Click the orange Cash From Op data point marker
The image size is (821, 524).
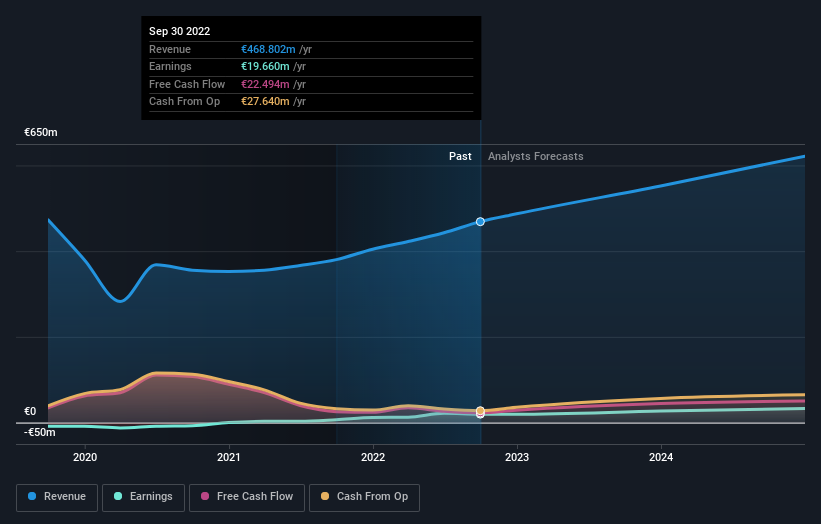[480, 410]
